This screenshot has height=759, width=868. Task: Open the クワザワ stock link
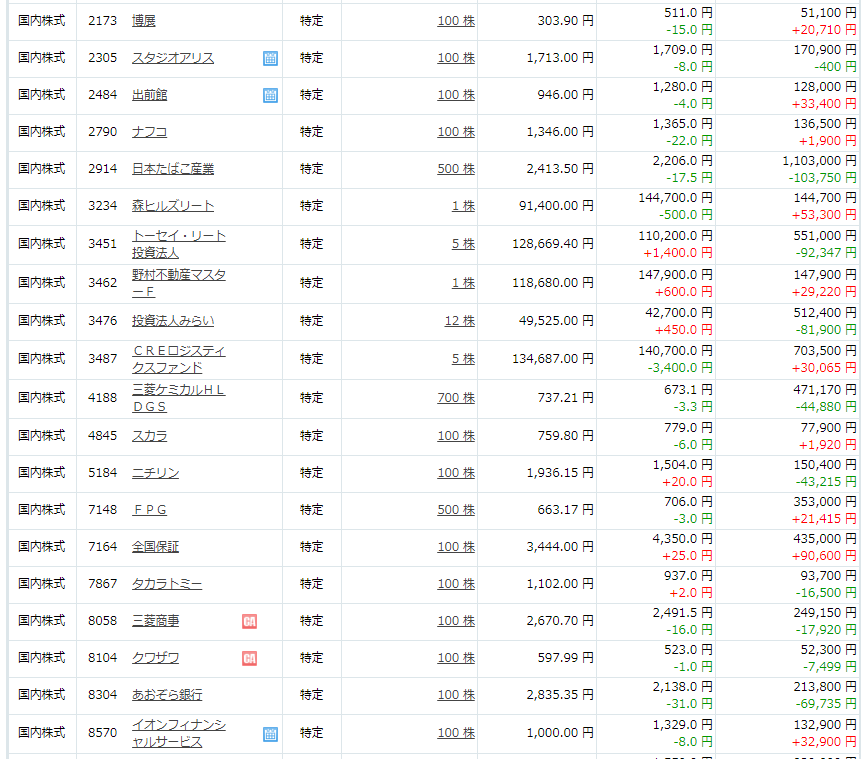[156, 658]
